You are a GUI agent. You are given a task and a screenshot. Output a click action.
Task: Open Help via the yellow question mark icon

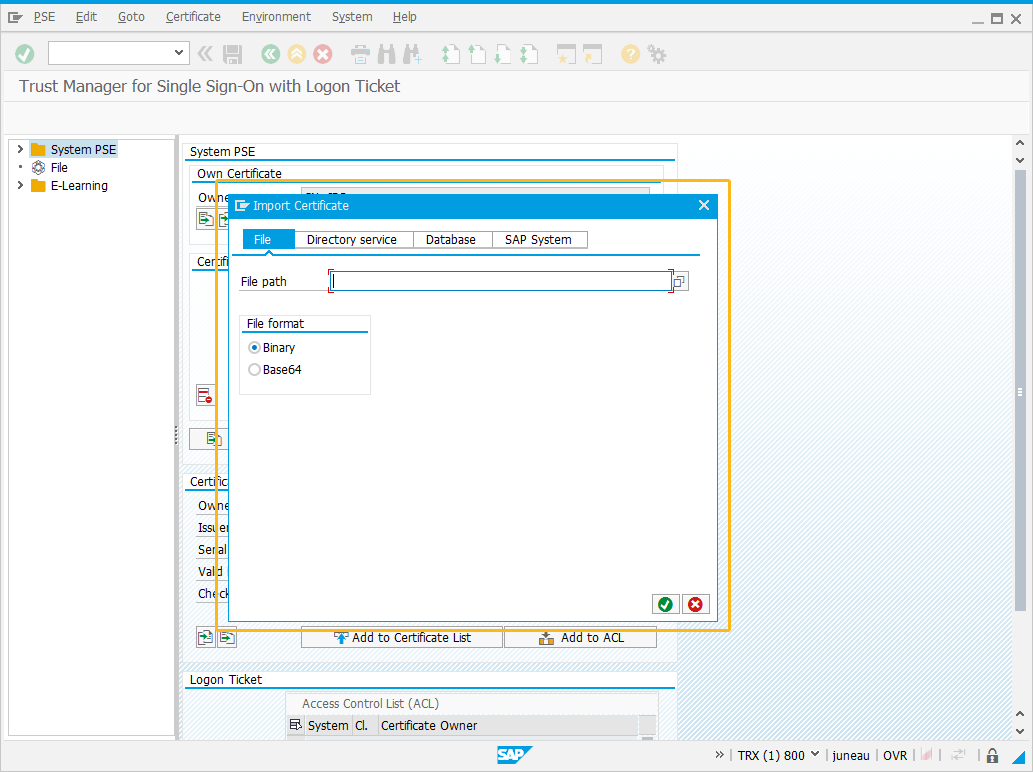630,54
